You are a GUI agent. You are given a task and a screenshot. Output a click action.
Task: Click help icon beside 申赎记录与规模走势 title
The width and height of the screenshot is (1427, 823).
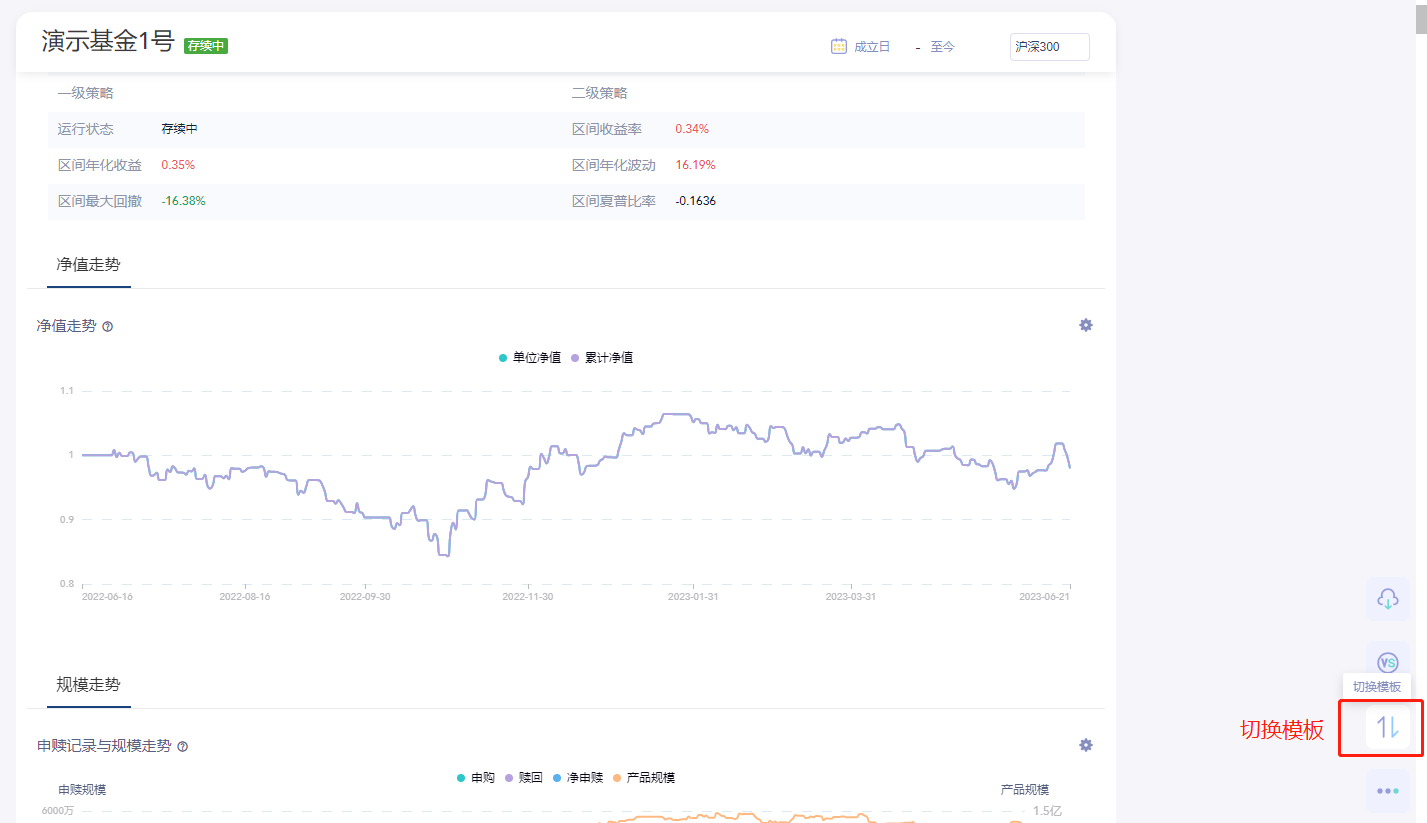click(183, 747)
